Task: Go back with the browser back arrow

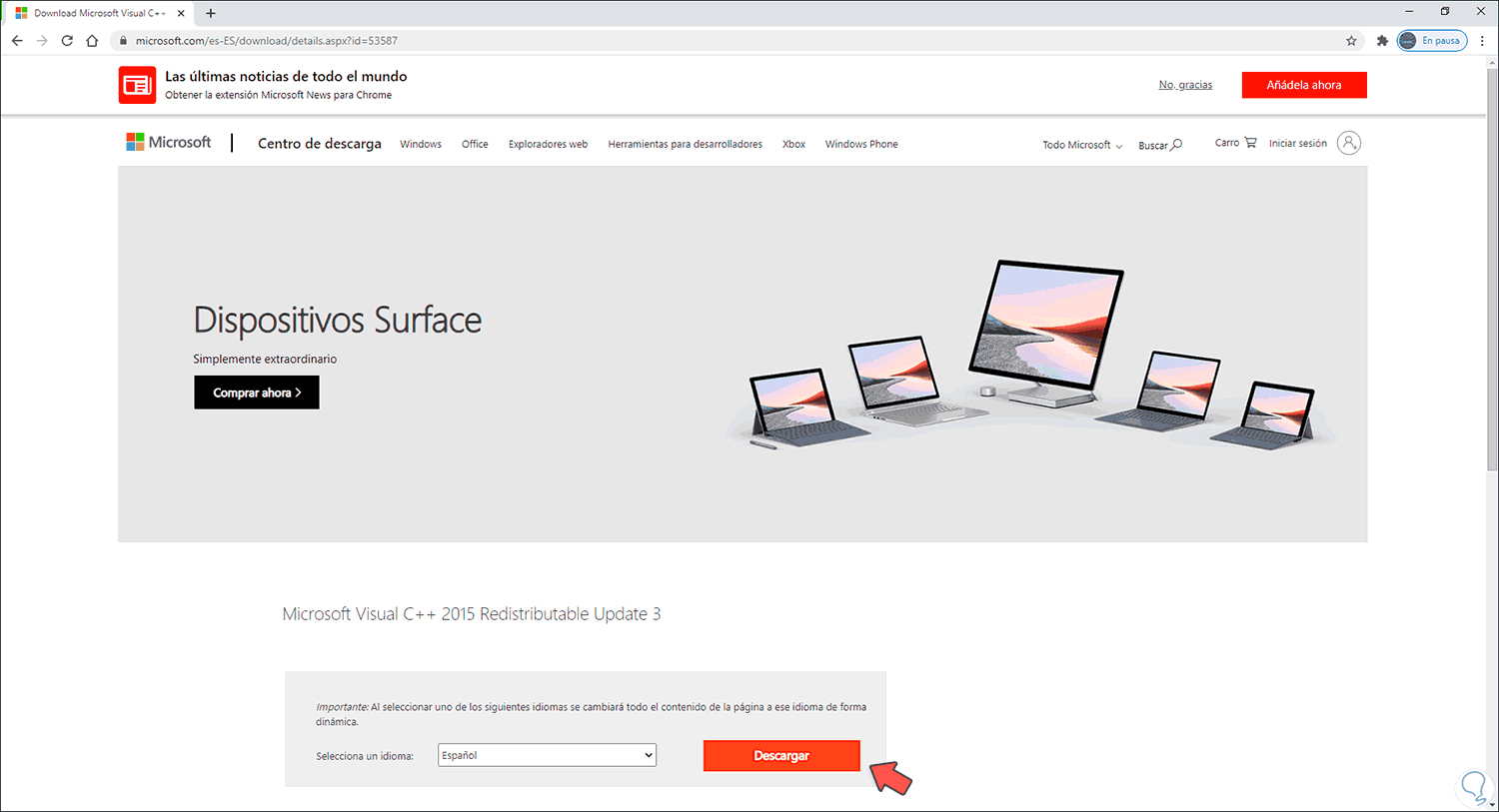Action: coord(17,41)
